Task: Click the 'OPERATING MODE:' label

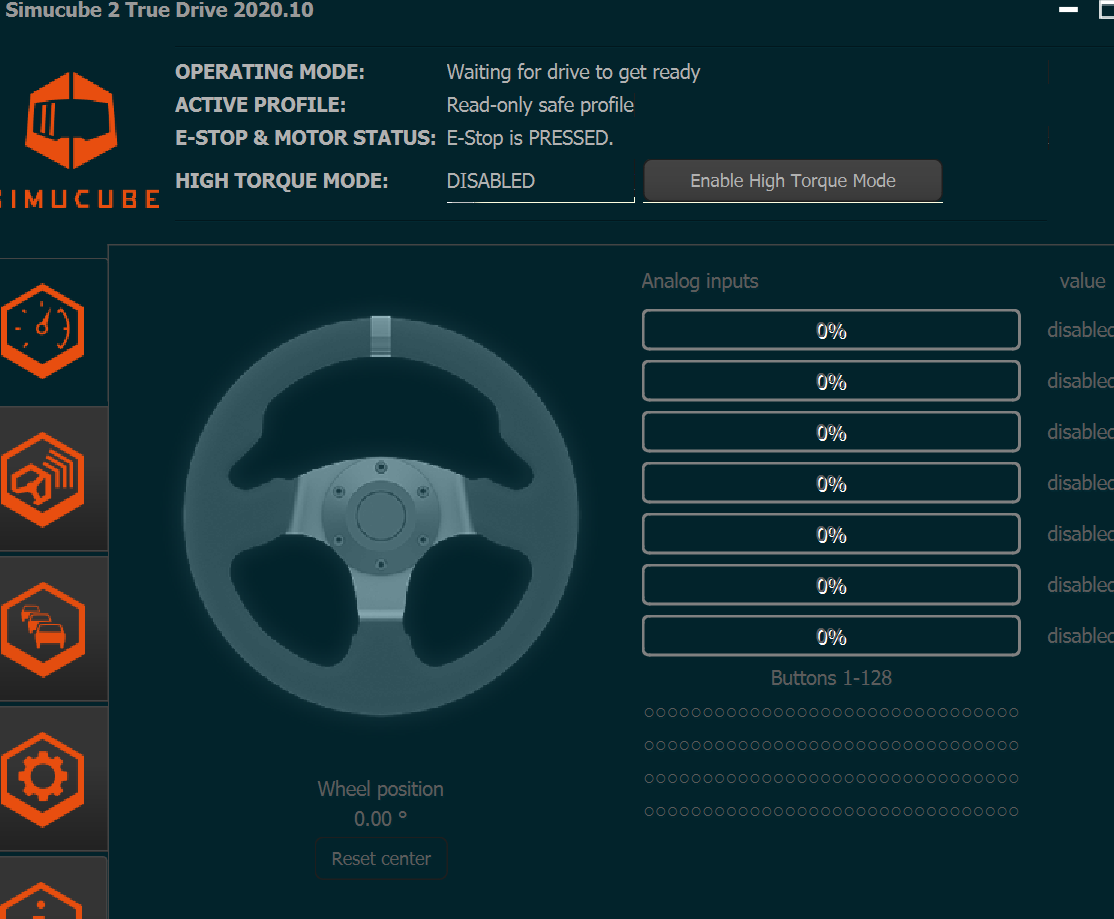Action: [x=270, y=72]
